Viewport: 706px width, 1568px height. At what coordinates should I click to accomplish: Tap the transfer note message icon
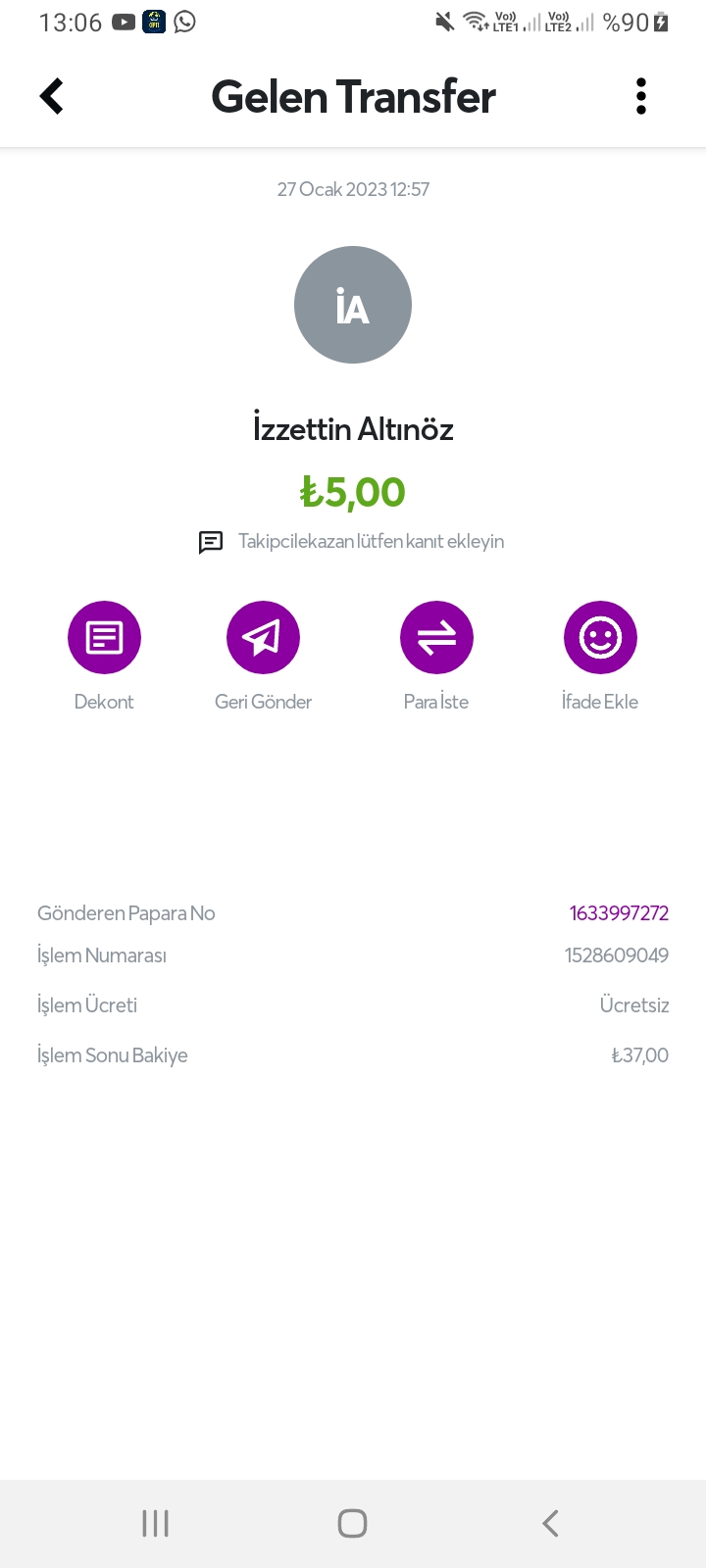(211, 542)
